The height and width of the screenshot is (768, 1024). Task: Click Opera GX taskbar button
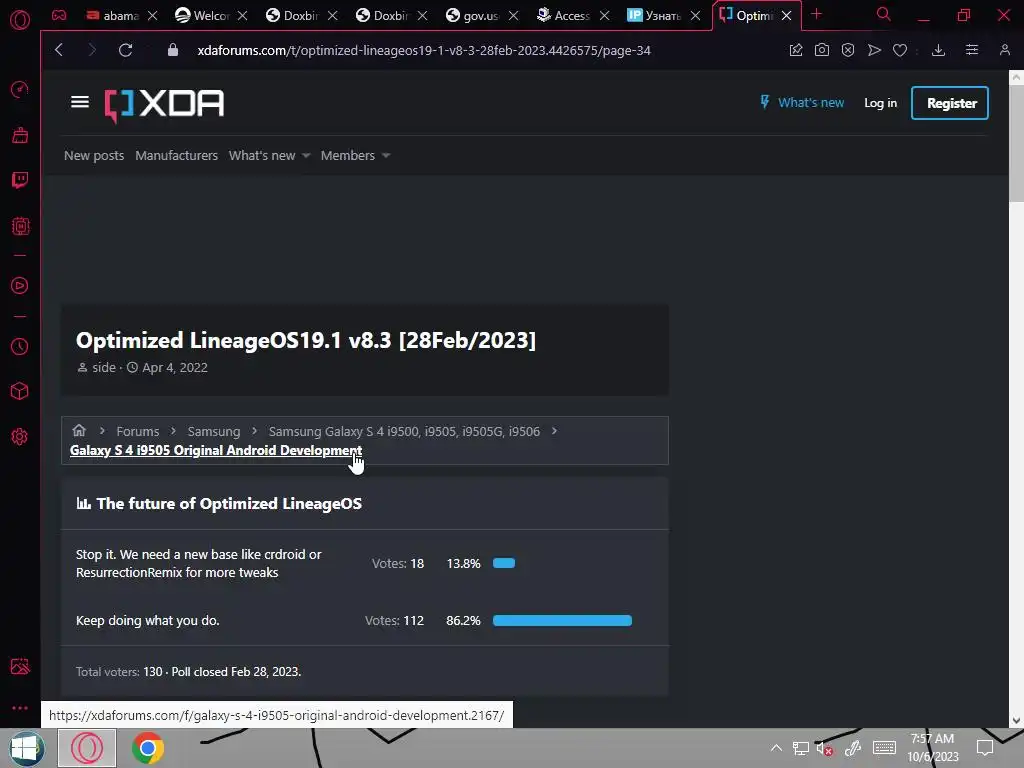point(87,748)
